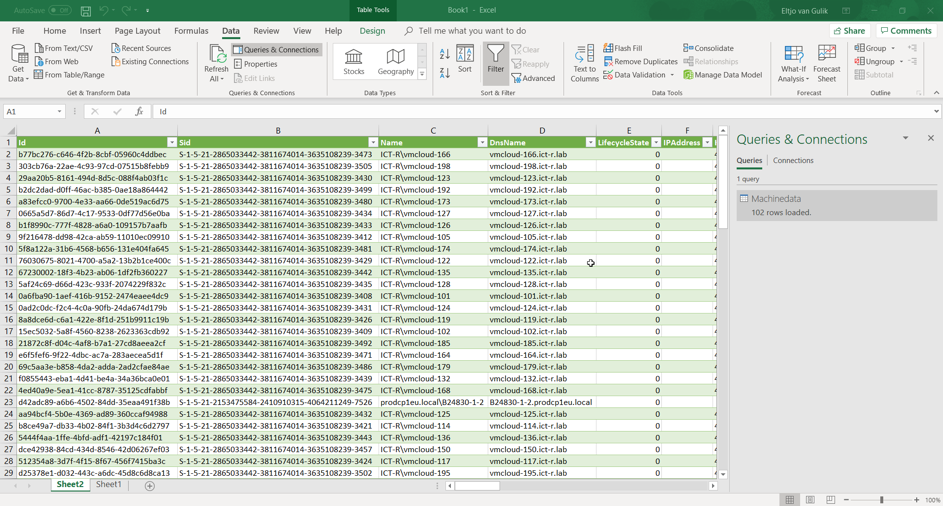Viewport: 943px width, 506px height.
Task: Choose From Table/Range import
Action: (x=69, y=75)
